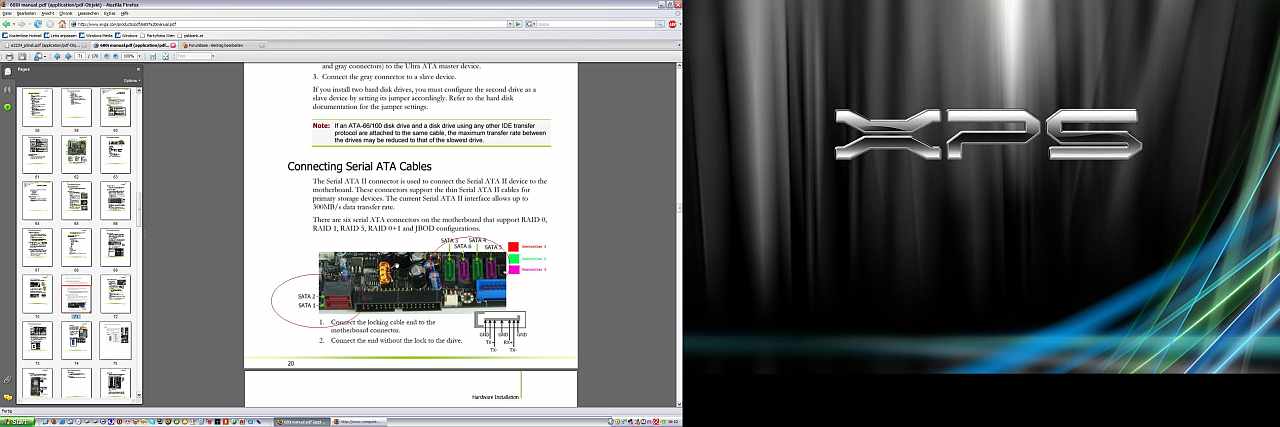Viewport: 1280px width, 427px height.
Task: Click the URL address bar
Action: 290,24
